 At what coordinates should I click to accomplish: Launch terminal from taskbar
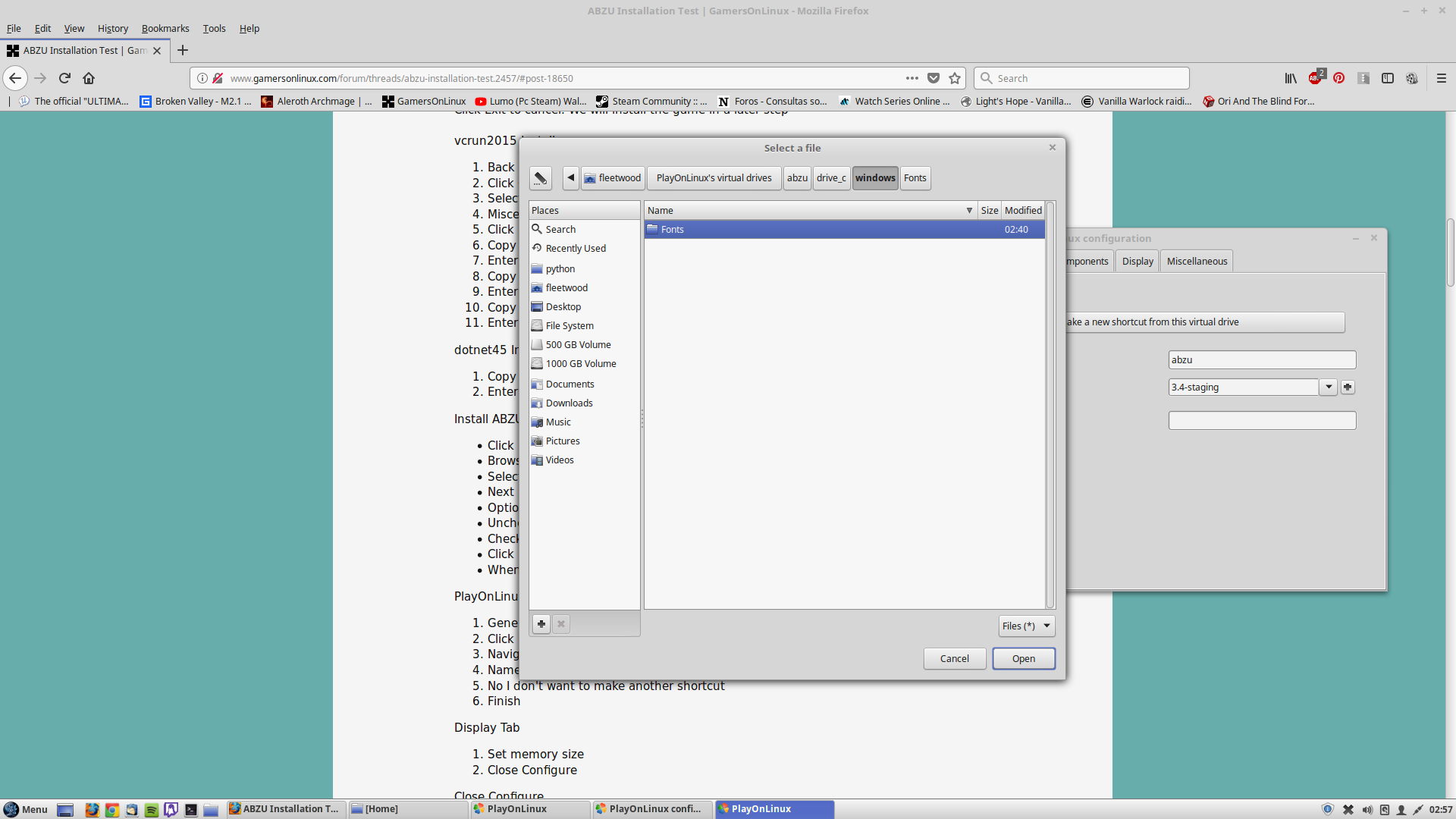(191, 810)
